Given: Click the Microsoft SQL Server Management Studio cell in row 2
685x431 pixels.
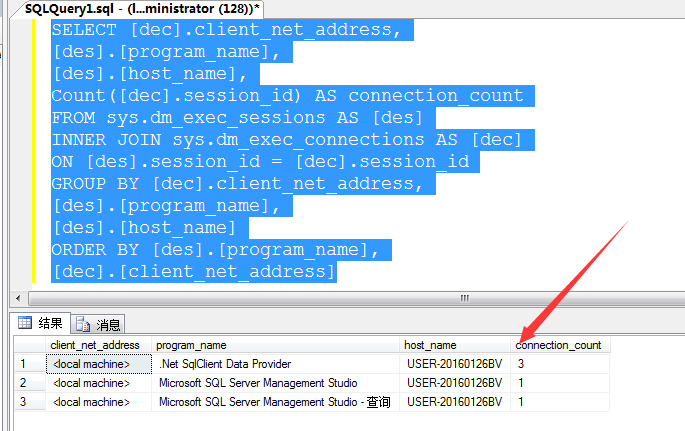Looking at the screenshot, I should [x=275, y=383].
